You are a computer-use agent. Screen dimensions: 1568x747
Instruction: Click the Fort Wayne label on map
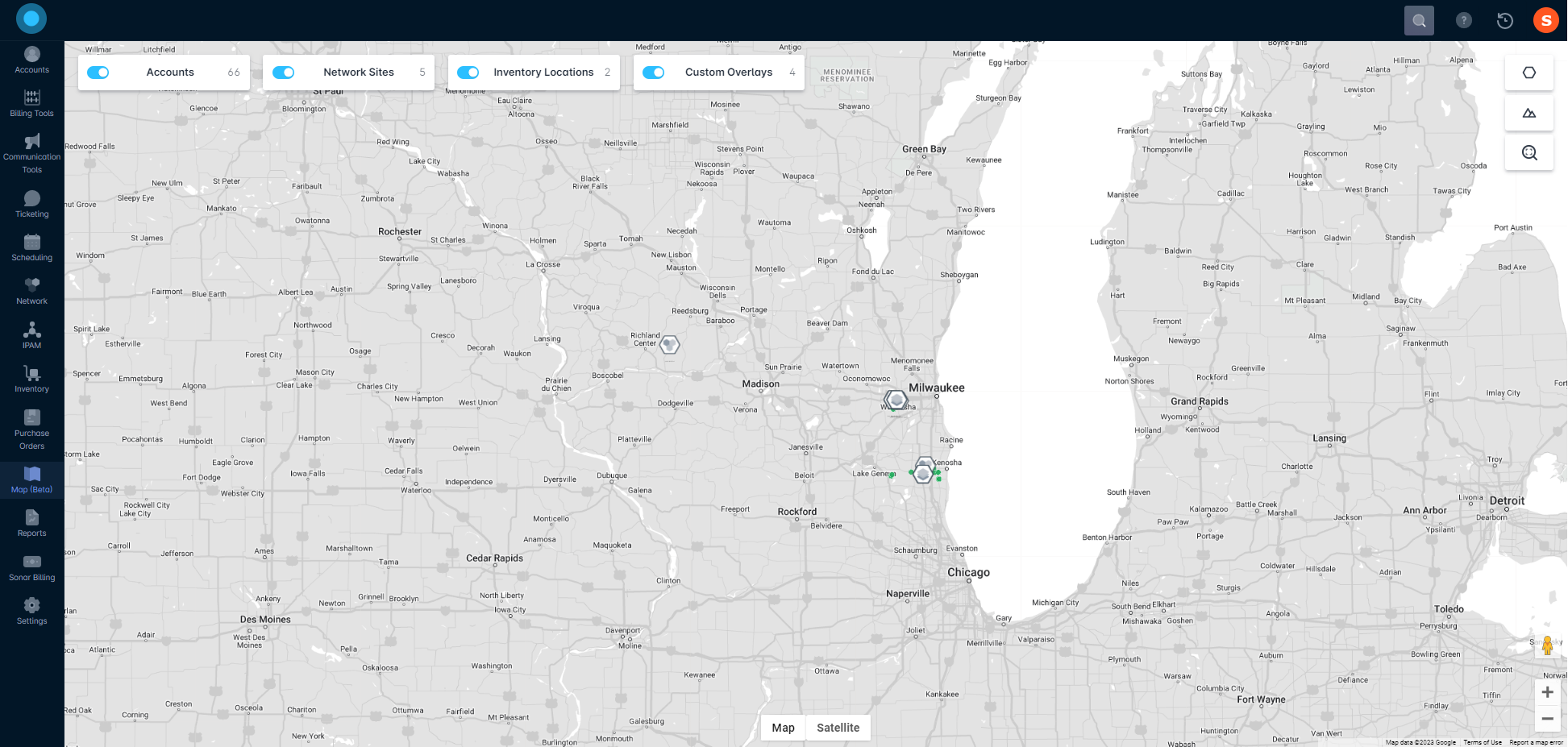click(1261, 699)
